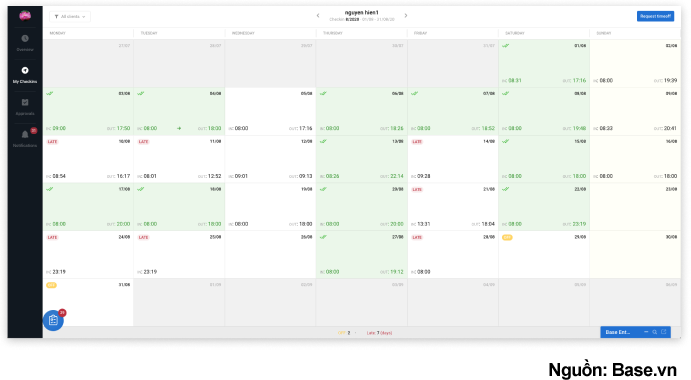Click the green check mark on 13/08
This screenshot has width=691, height=380.
click(323, 142)
